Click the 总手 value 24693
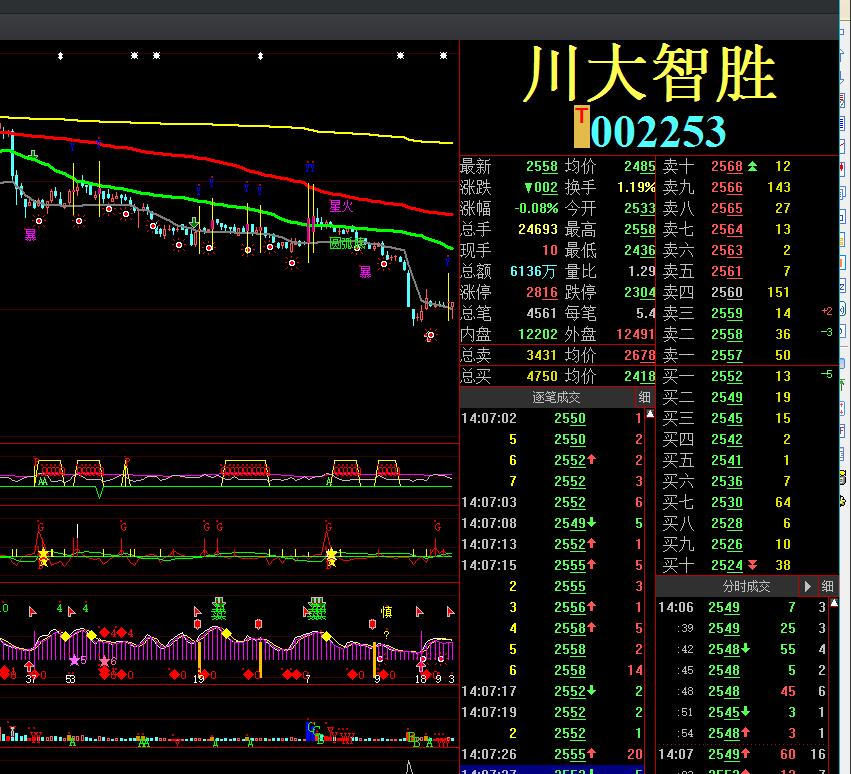This screenshot has height=774, width=851. point(538,230)
